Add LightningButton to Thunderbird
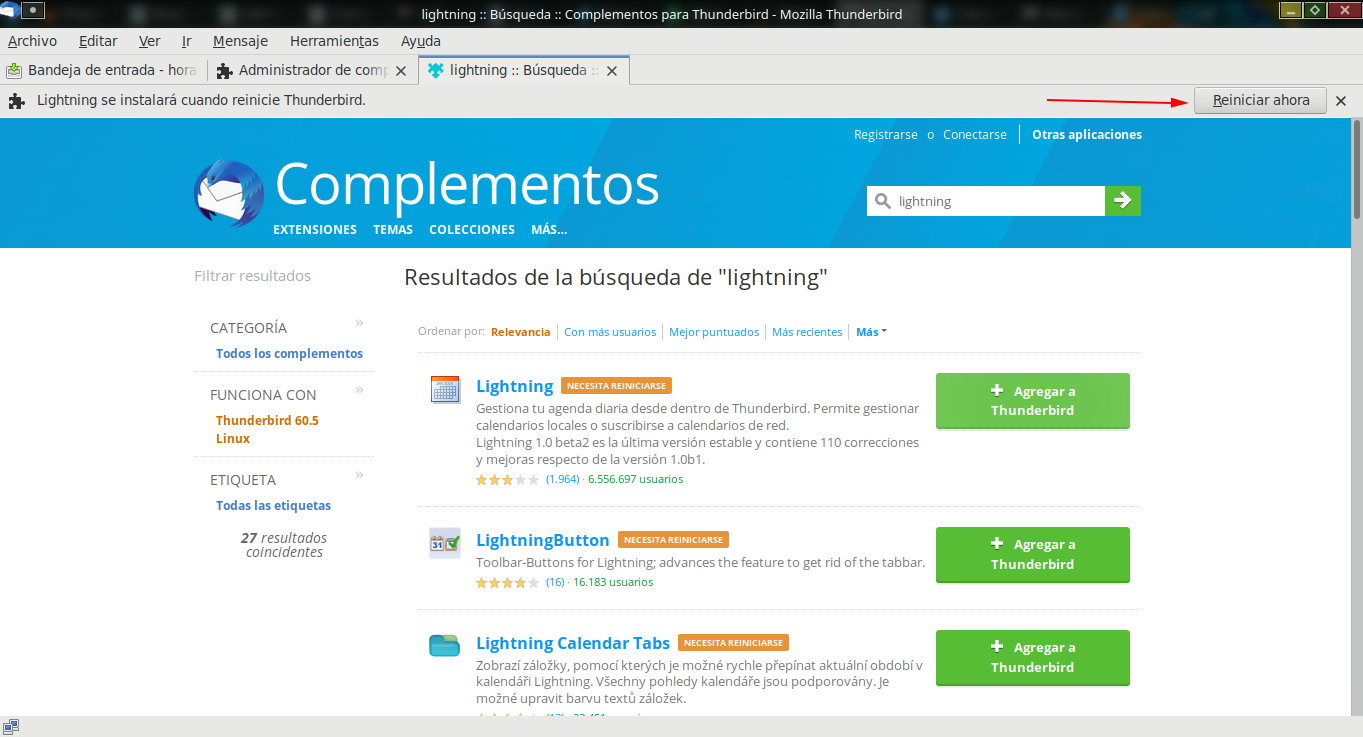1363x737 pixels. [x=1033, y=554]
